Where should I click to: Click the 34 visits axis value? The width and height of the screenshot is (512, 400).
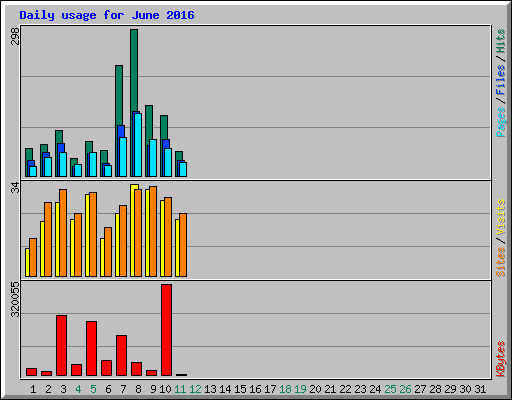point(15,188)
